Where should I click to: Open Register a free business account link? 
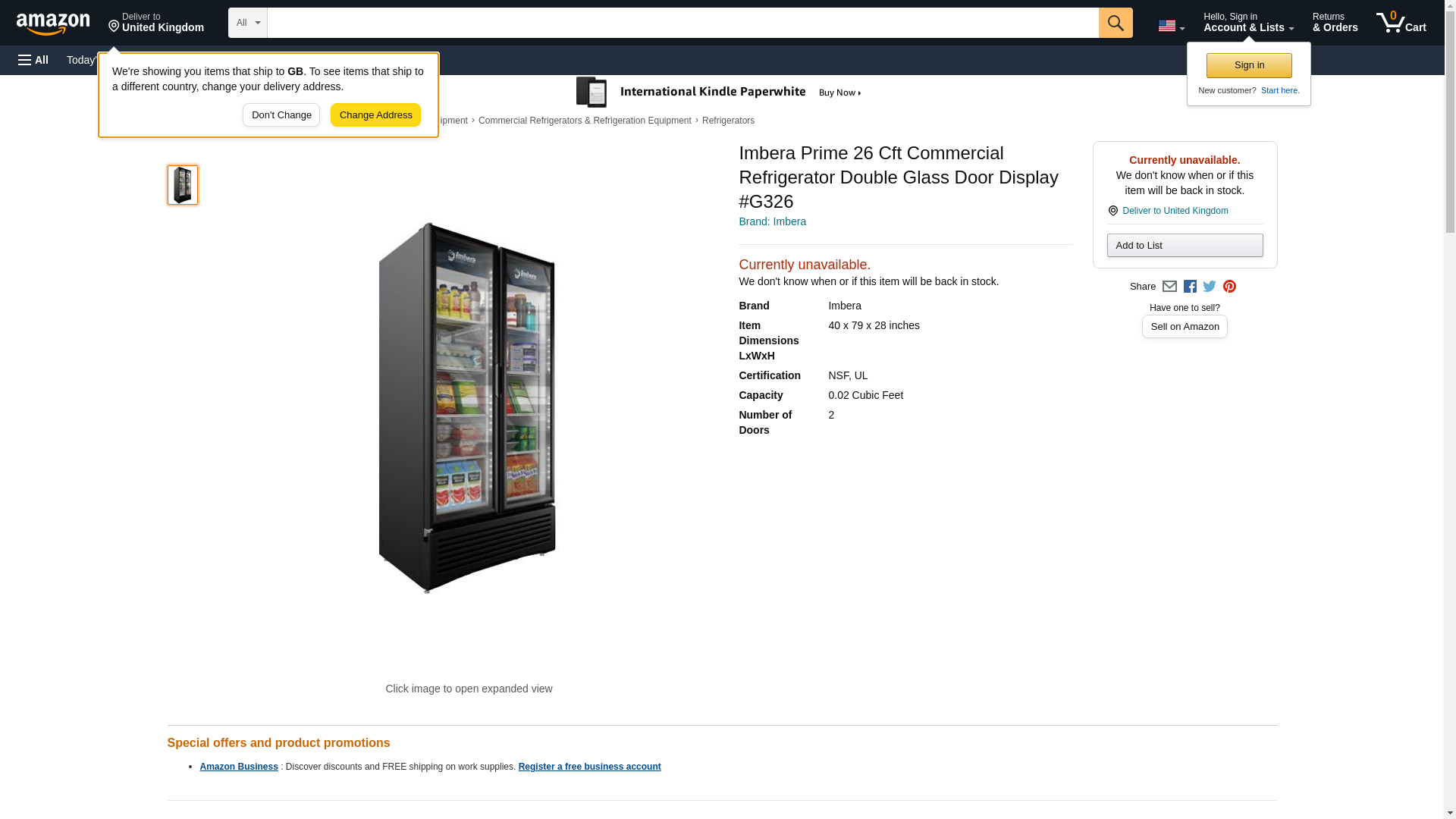[589, 767]
